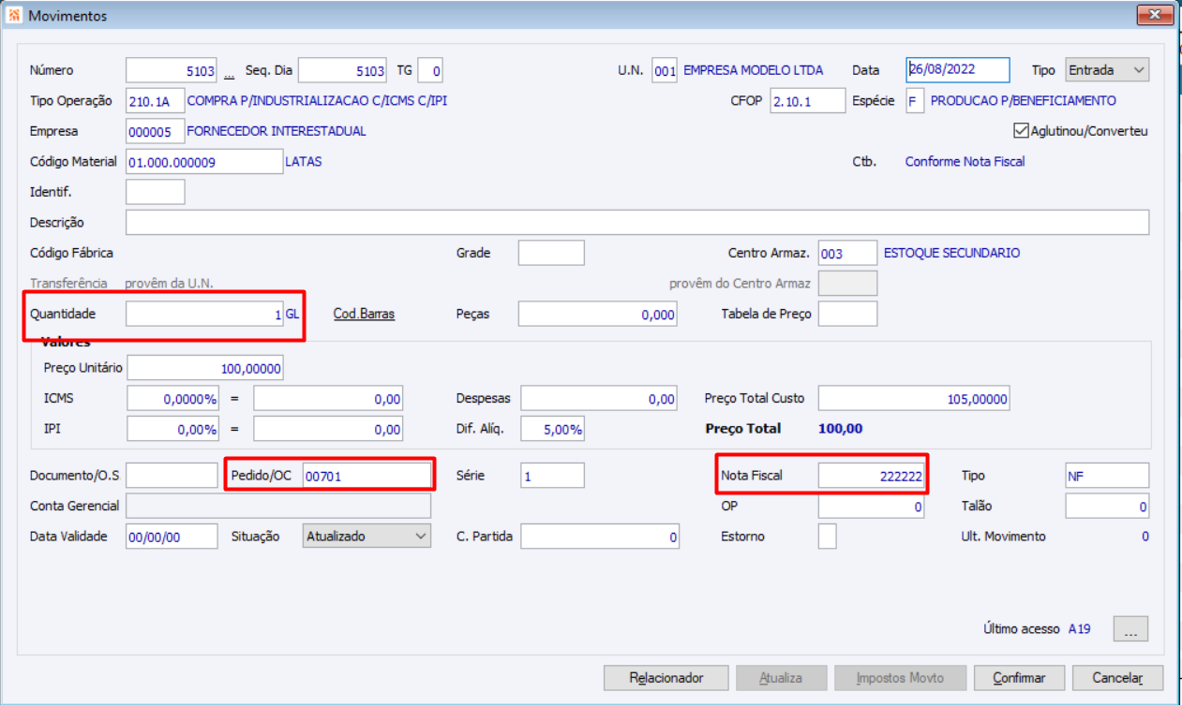1182x705 pixels.
Task: Focus the Empresa field 000005
Action: coord(155,131)
